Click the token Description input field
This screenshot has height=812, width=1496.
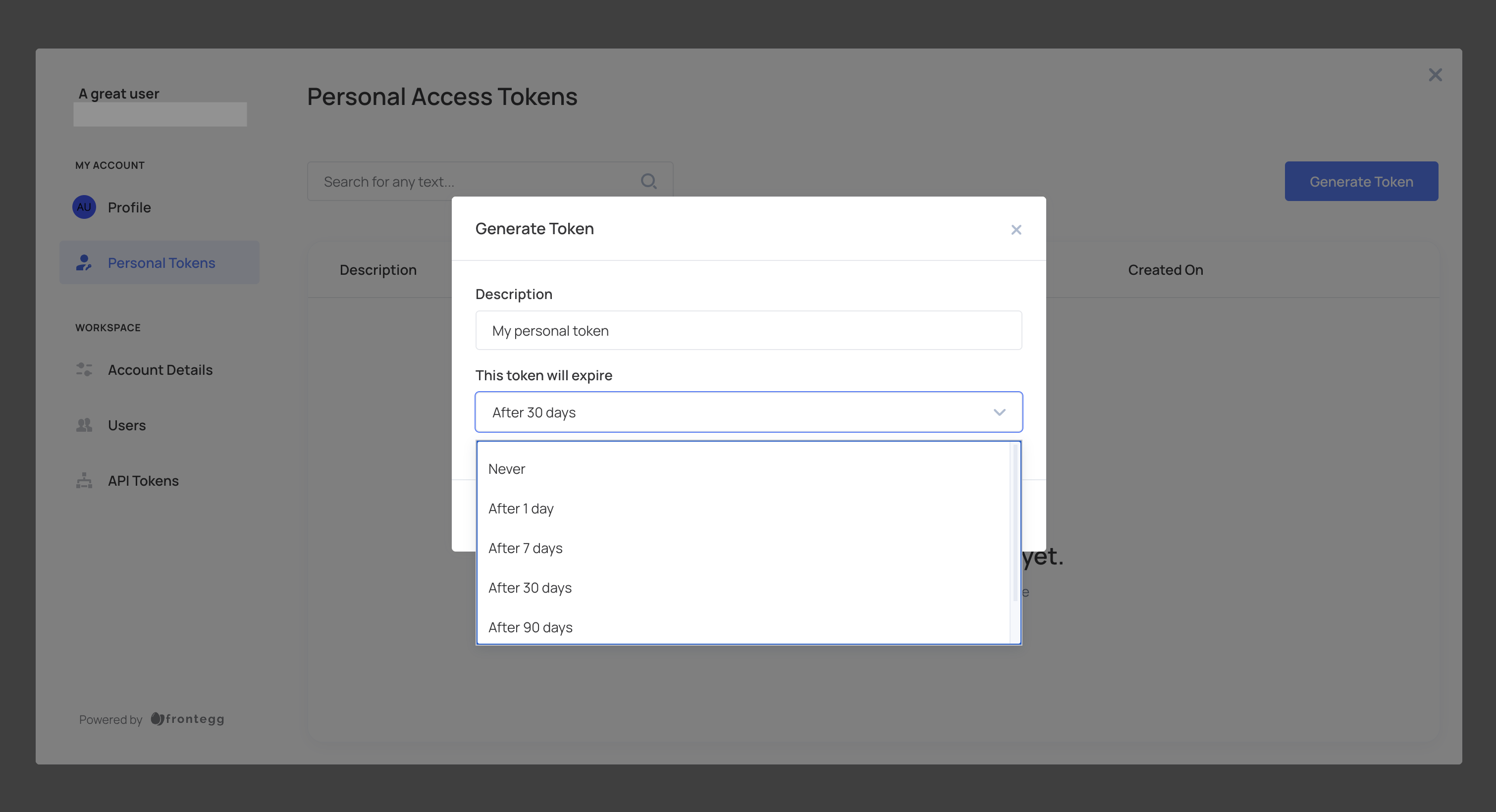click(x=748, y=330)
